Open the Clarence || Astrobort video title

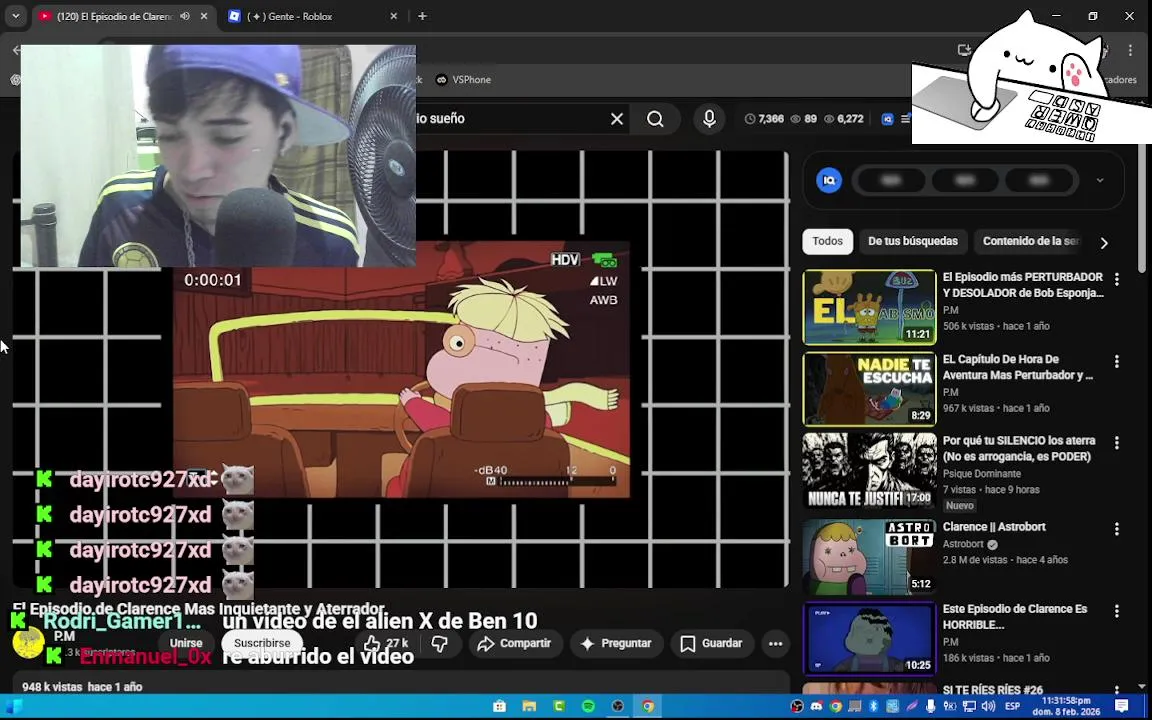click(x=994, y=527)
